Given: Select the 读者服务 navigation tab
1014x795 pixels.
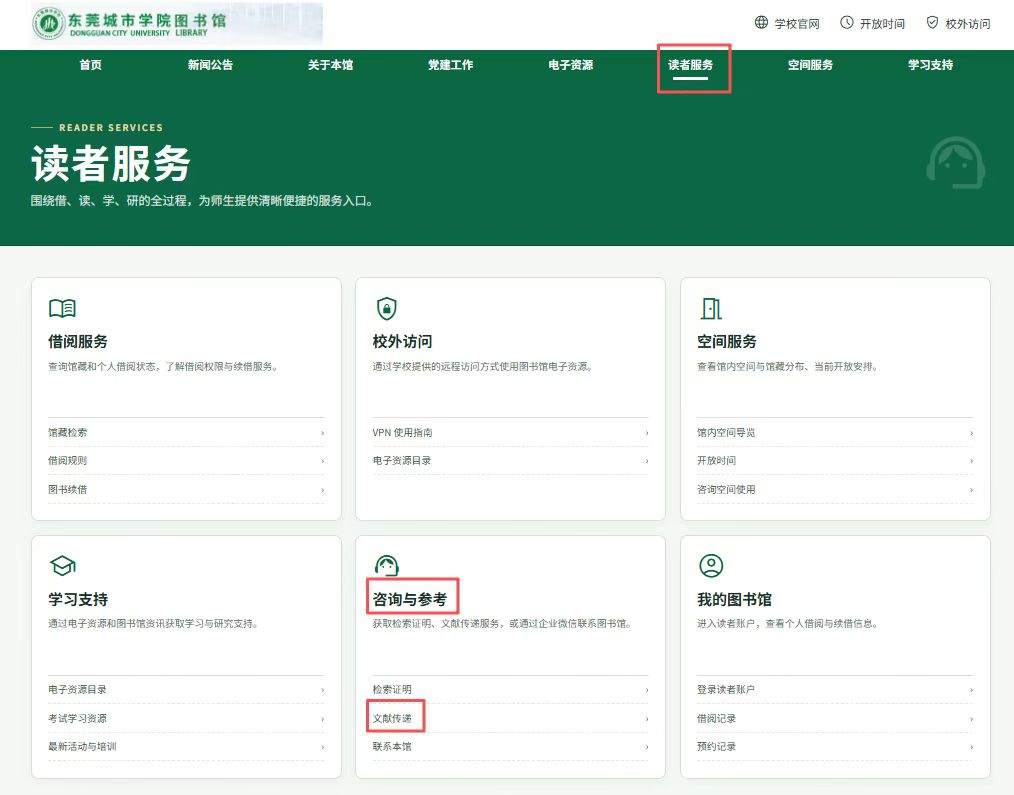Looking at the screenshot, I should click(691, 65).
